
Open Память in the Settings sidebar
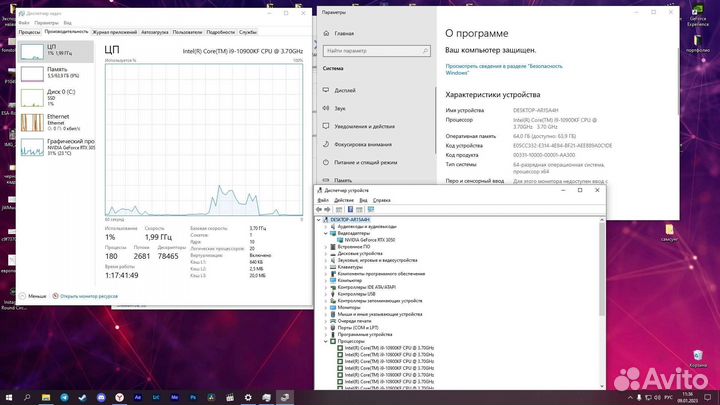pos(343,180)
